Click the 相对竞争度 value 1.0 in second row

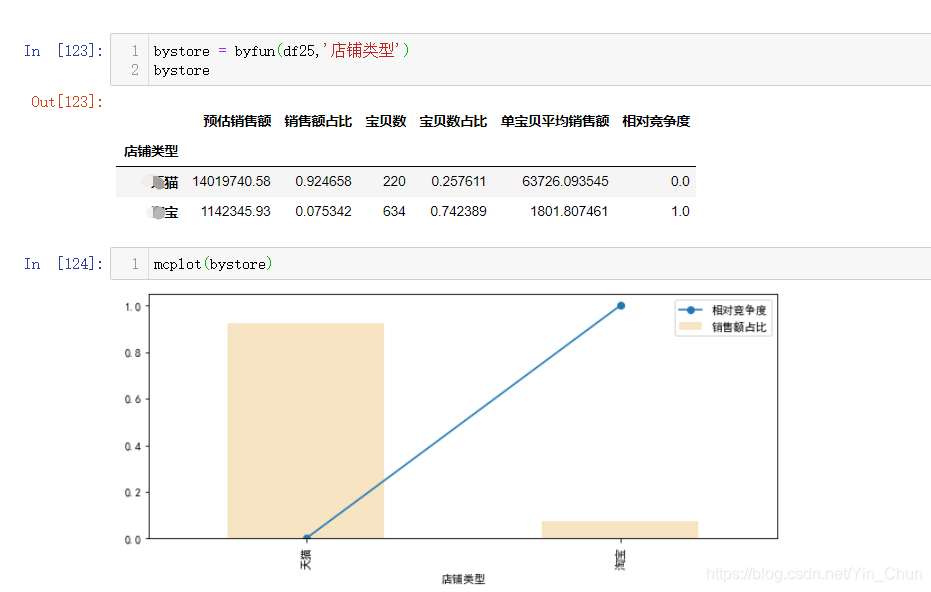tap(680, 211)
